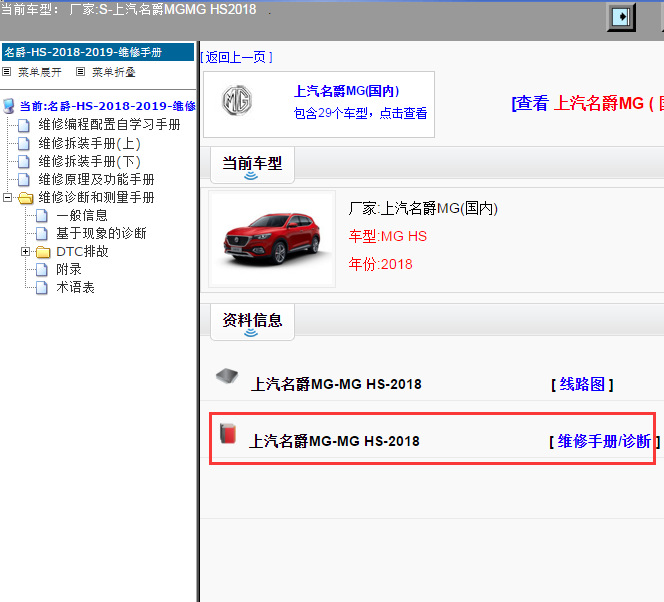Click 上汽名爵MG-MG HS-2018 title in 线路图 row
The width and height of the screenshot is (664, 602).
point(336,384)
